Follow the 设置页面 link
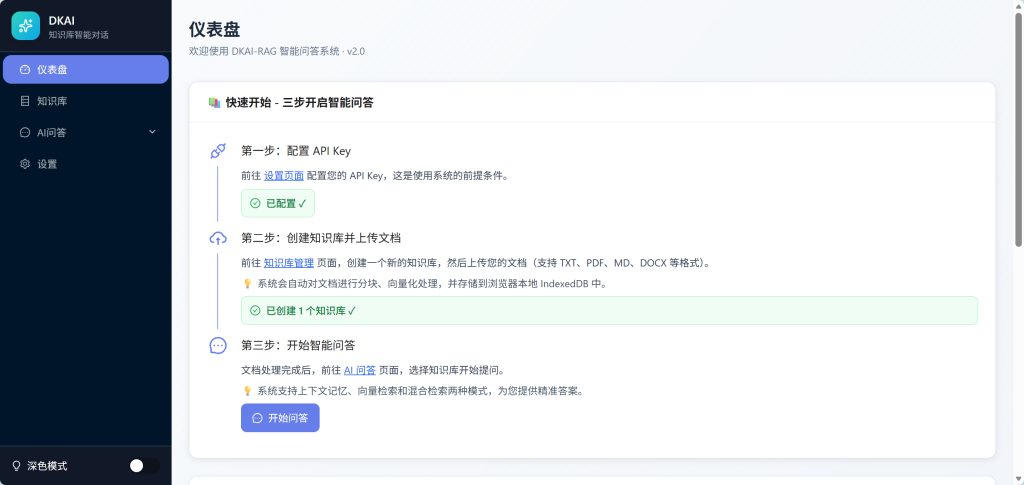The image size is (1024, 485). coord(283,176)
